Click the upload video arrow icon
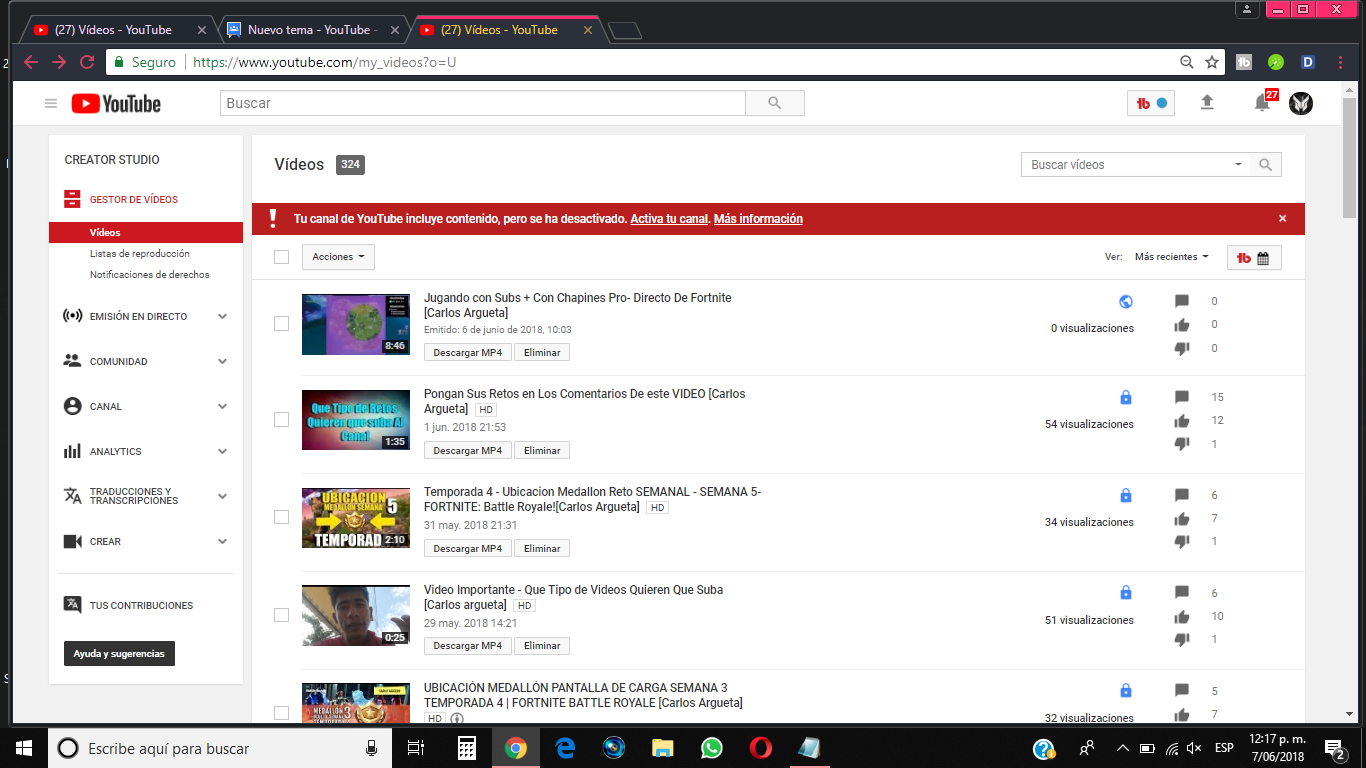Viewport: 1366px width, 768px height. tap(1207, 102)
